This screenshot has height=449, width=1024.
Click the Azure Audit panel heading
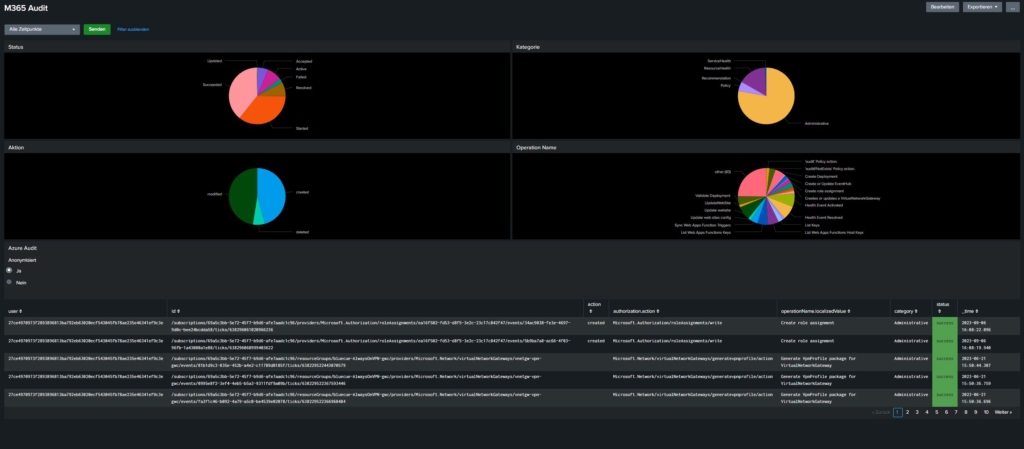coord(22,248)
